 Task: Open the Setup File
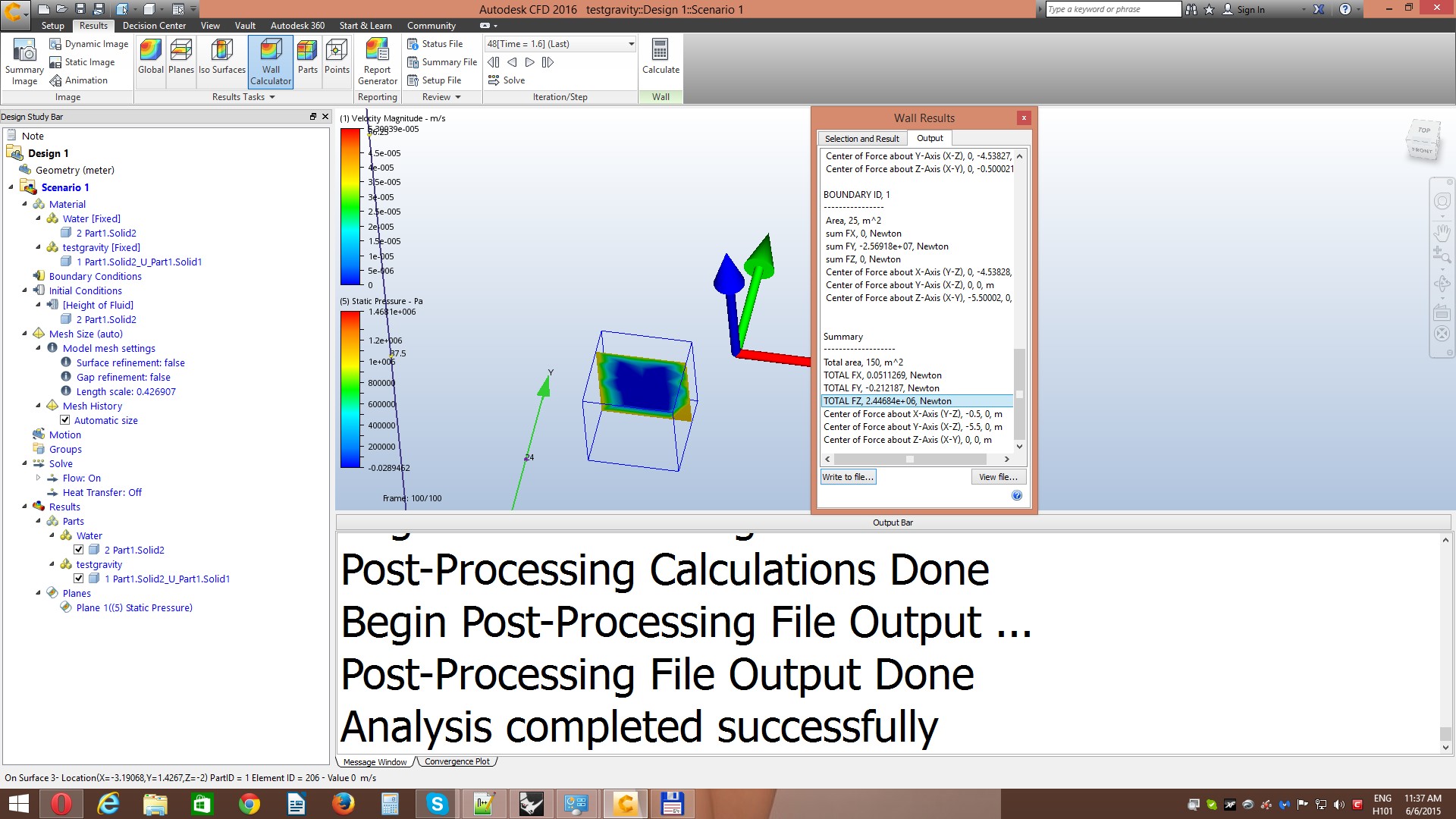435,80
